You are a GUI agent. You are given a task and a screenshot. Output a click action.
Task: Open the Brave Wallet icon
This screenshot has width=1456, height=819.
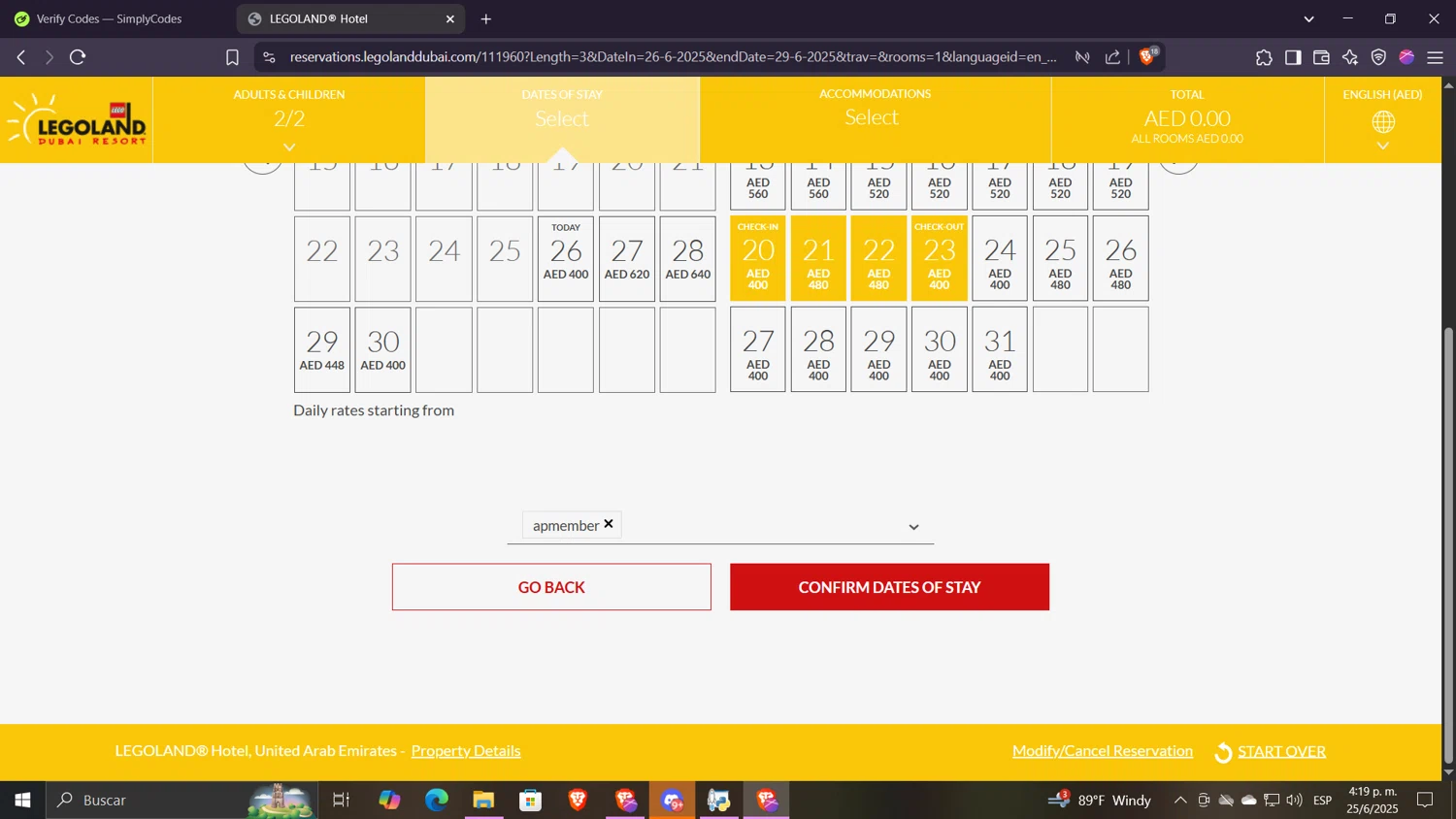pos(1321,57)
